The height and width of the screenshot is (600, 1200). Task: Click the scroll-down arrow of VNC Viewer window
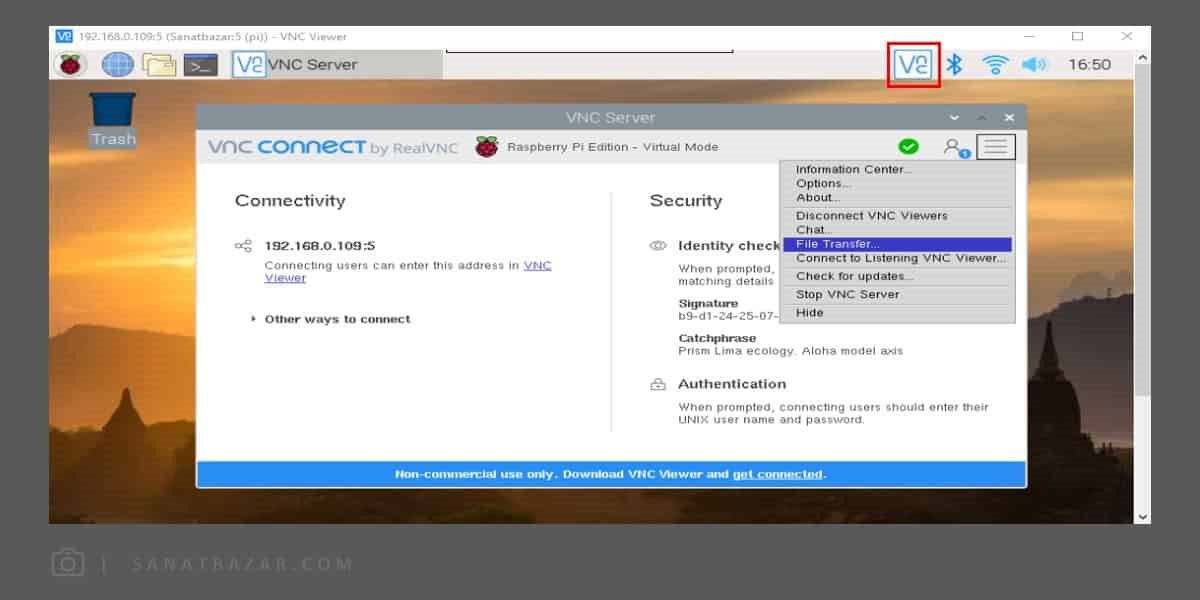pyautogui.click(x=1143, y=516)
